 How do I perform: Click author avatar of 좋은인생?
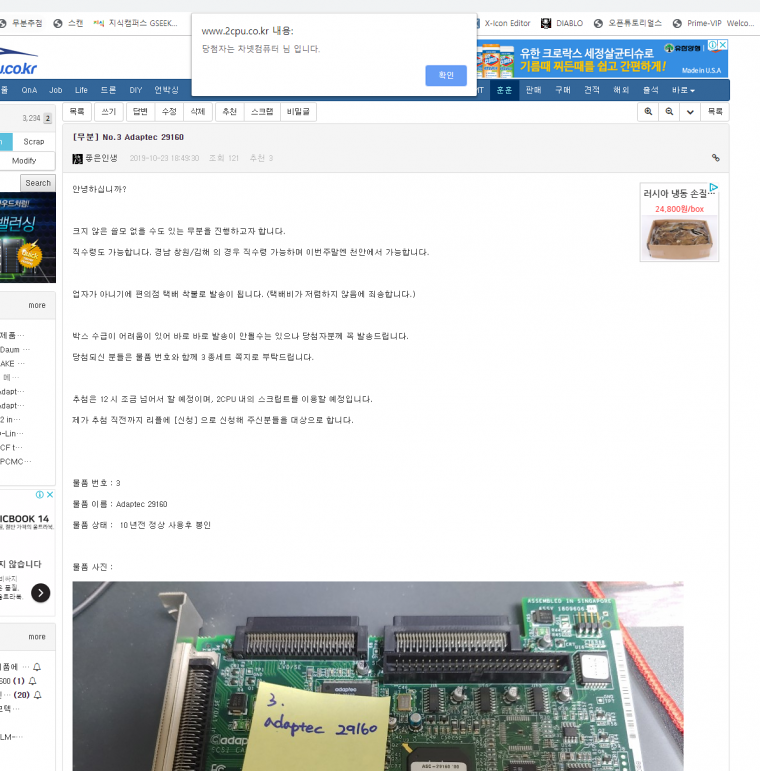77,158
